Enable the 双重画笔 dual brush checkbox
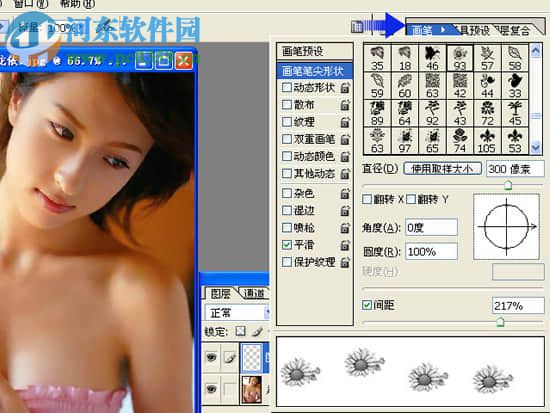The width and height of the screenshot is (550, 413). pyautogui.click(x=287, y=139)
